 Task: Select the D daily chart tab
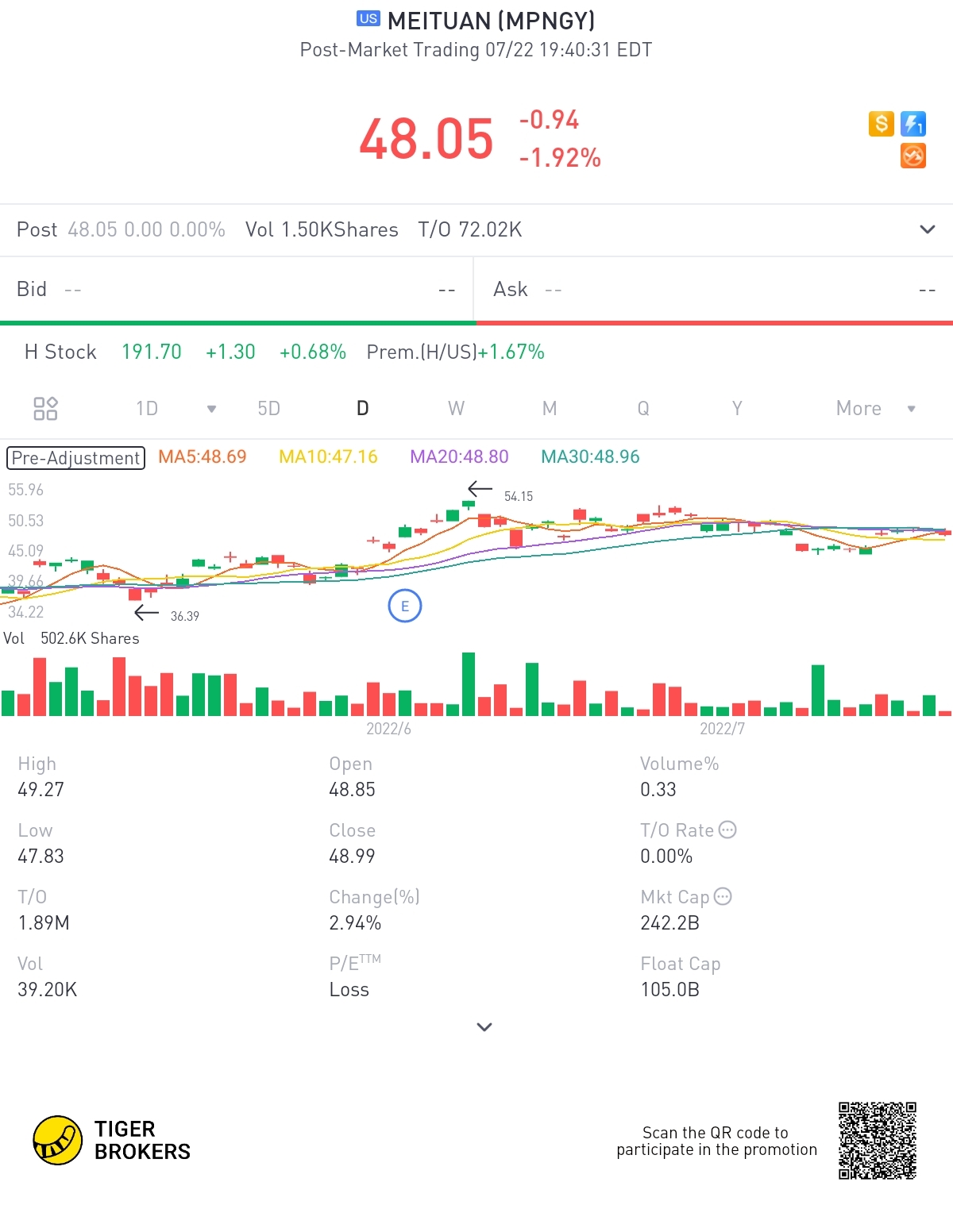(x=362, y=408)
